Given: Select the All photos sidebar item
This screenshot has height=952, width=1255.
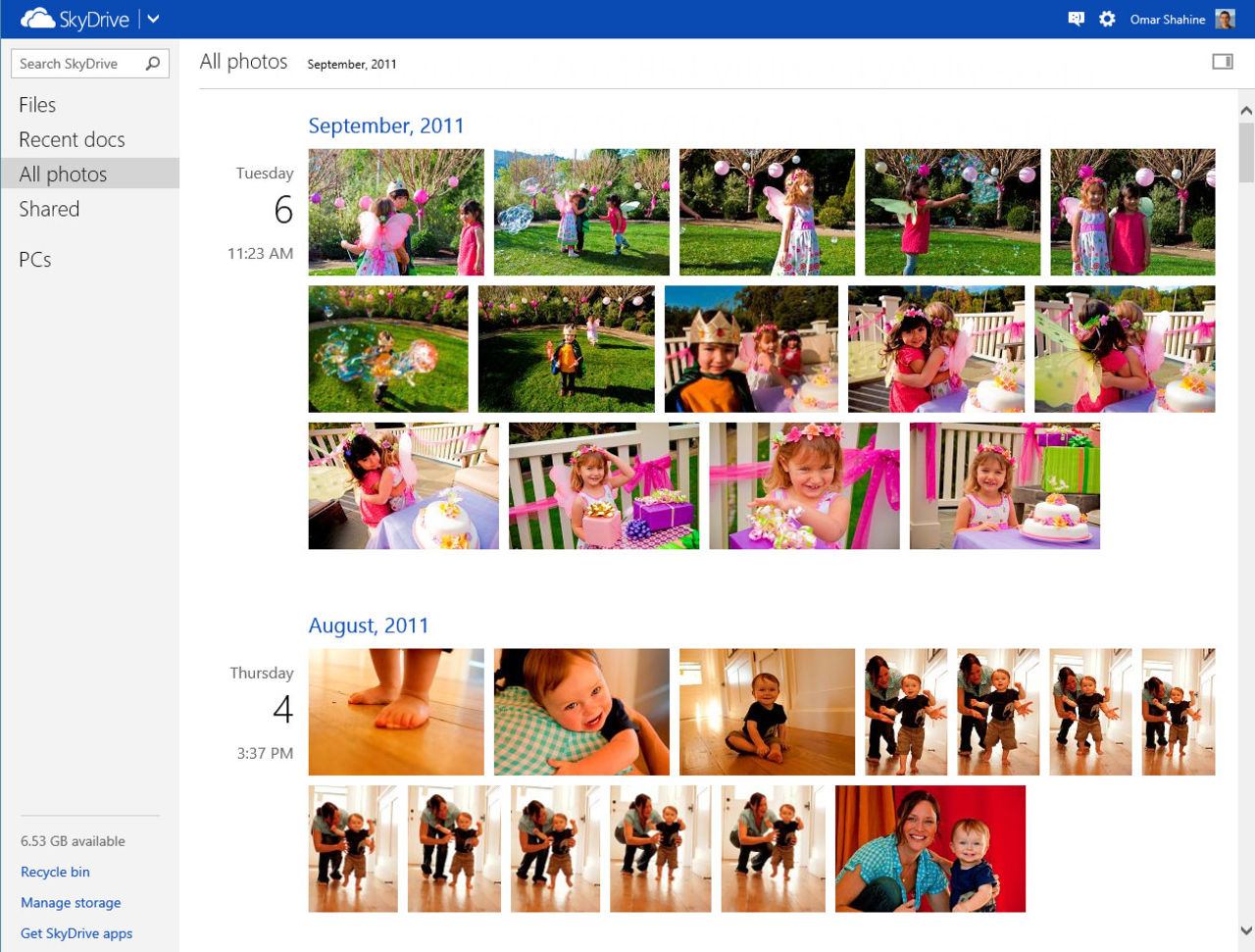Looking at the screenshot, I should (63, 174).
